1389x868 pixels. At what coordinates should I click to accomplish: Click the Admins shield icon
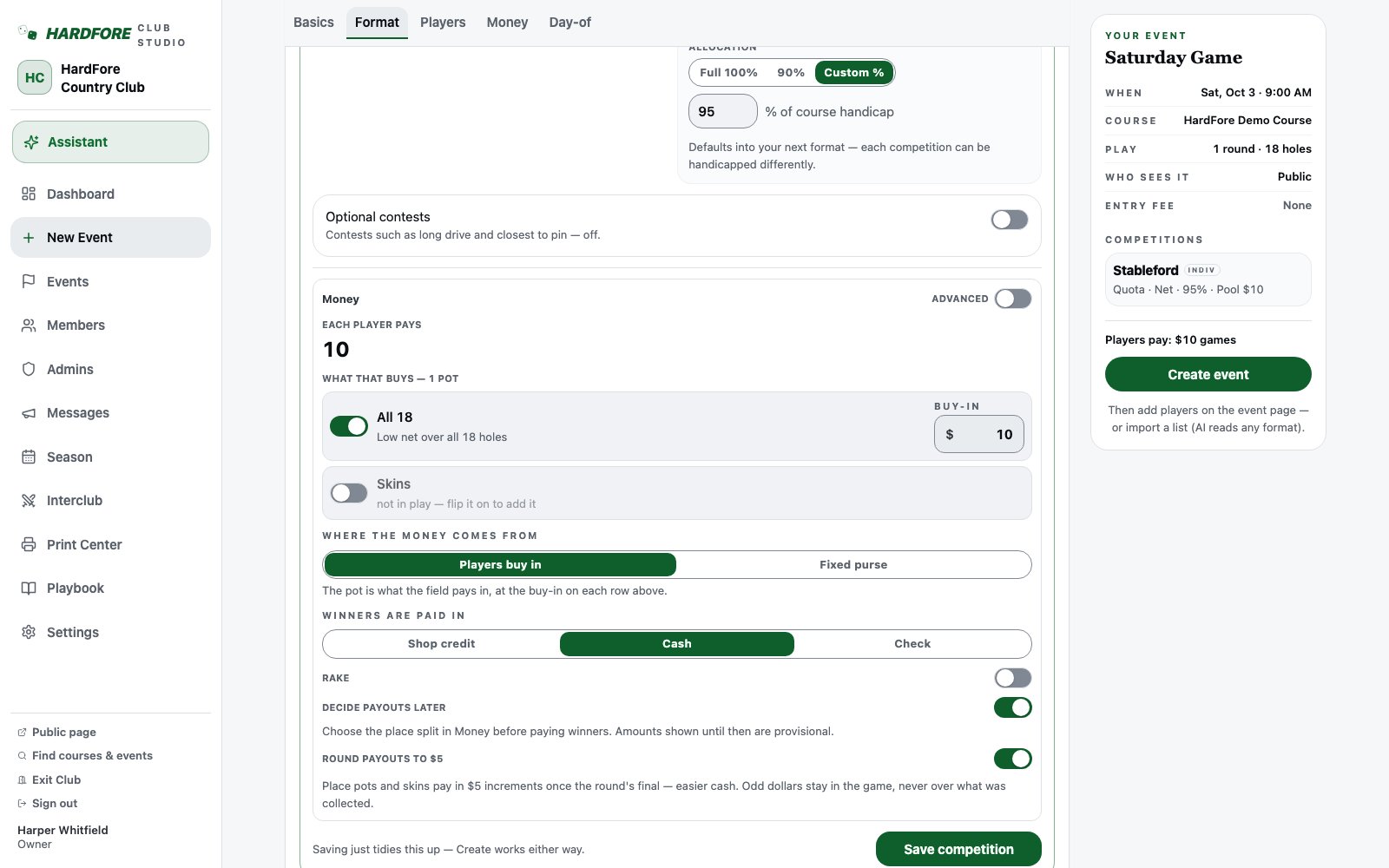coord(29,369)
